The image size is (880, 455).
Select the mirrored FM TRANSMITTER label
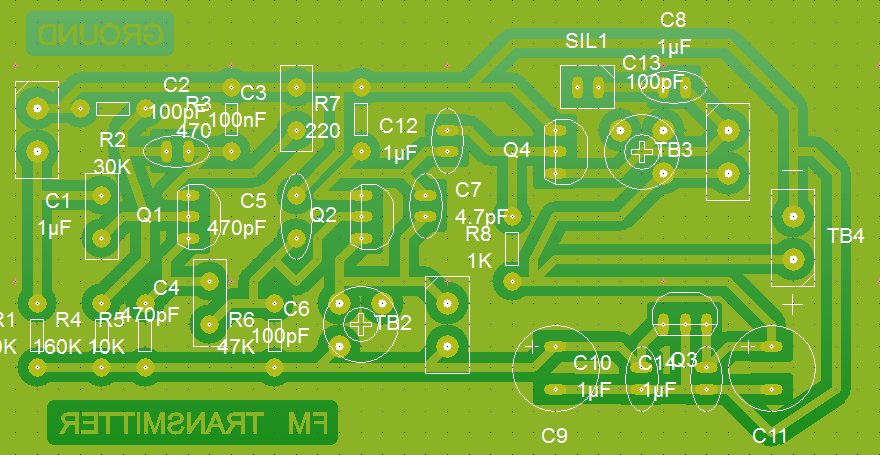click(192, 425)
